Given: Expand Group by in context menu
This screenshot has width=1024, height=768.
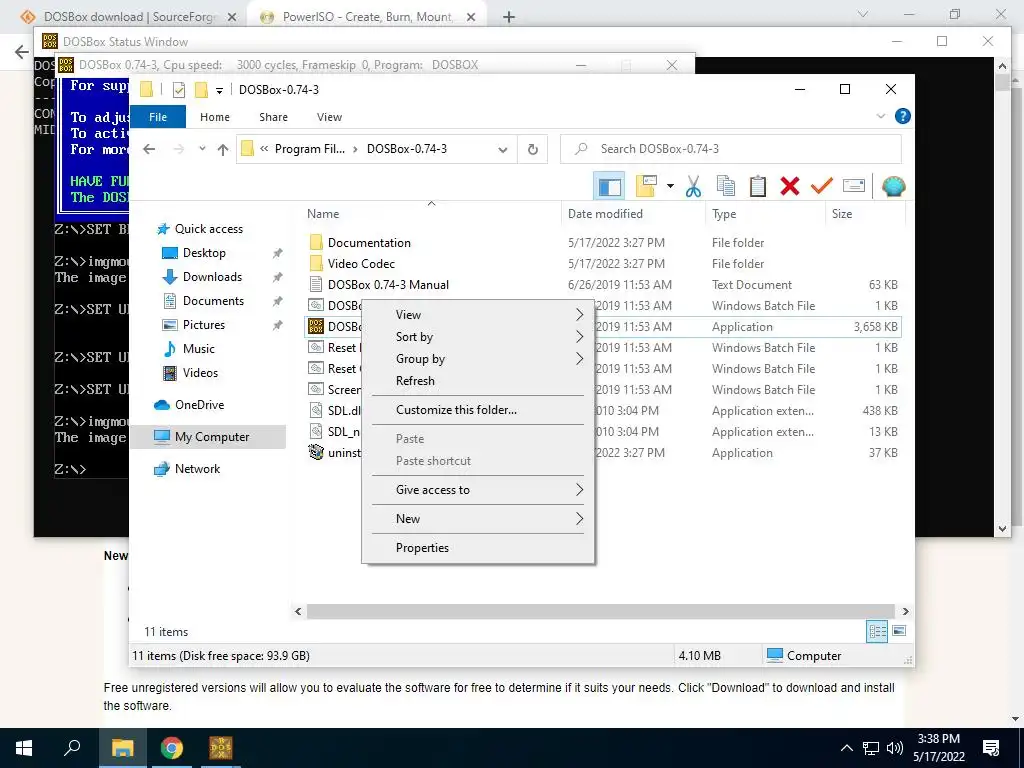Looking at the screenshot, I should 478,359.
